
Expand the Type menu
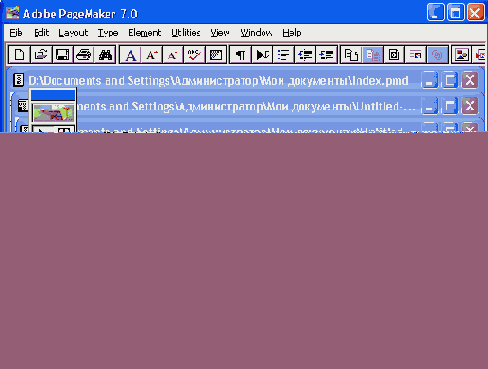pos(108,33)
